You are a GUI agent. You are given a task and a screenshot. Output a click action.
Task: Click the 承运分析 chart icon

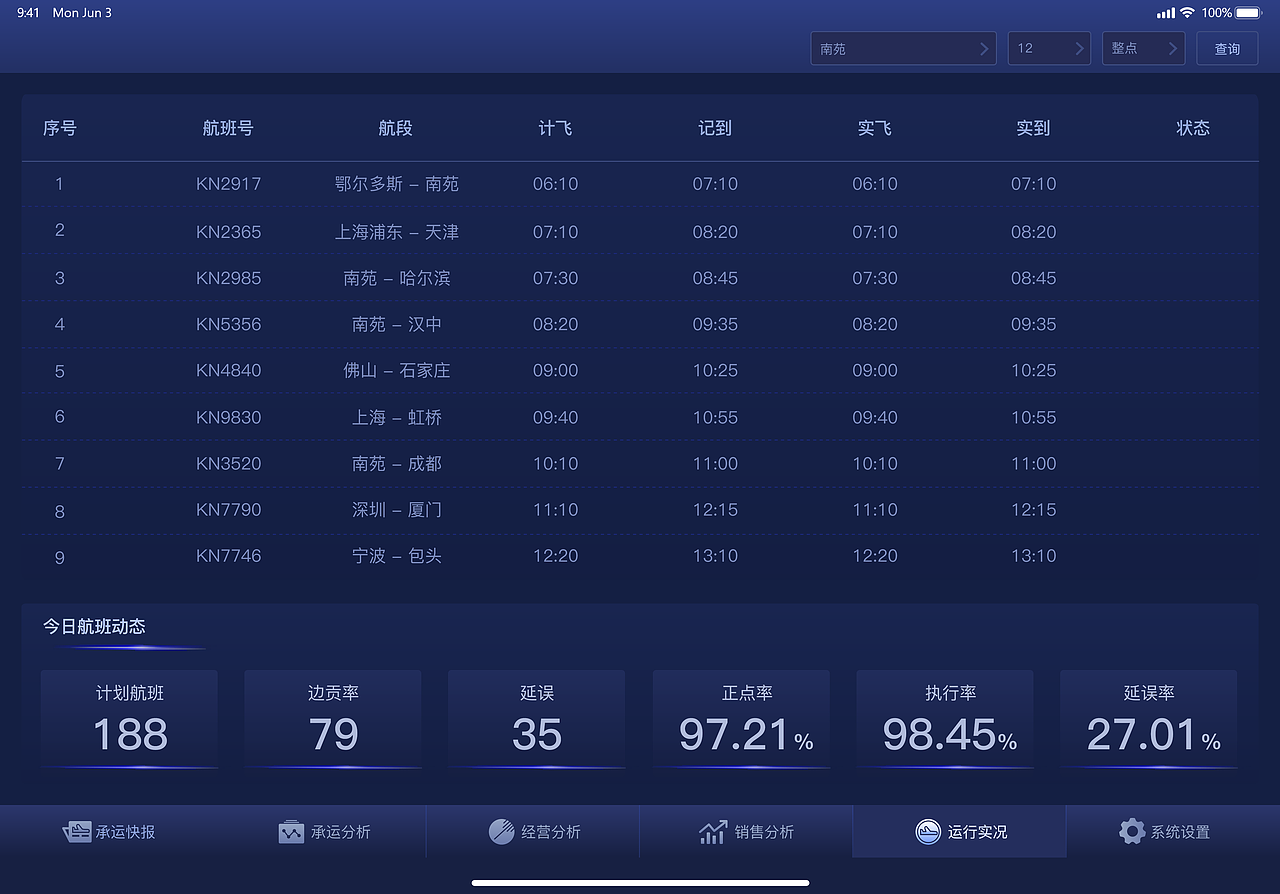click(291, 831)
